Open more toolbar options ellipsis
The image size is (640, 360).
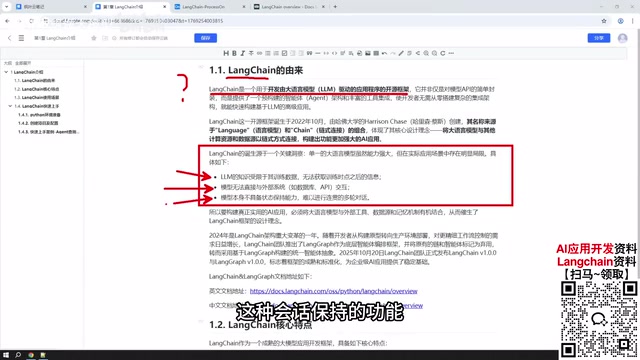click(451, 53)
